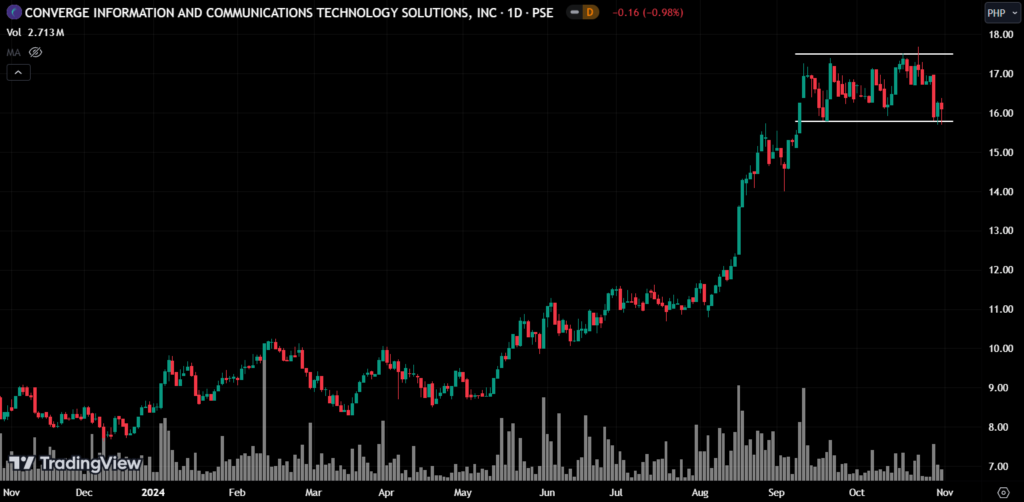Click the Converge symbol logo icon

(x=13, y=12)
